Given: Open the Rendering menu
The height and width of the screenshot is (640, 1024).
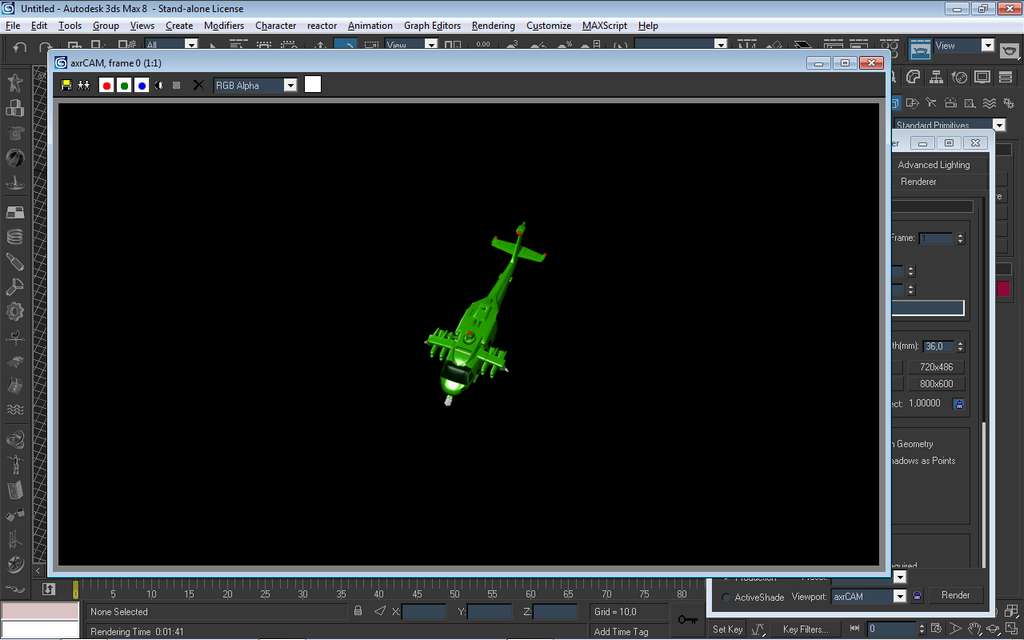Looking at the screenshot, I should point(492,25).
